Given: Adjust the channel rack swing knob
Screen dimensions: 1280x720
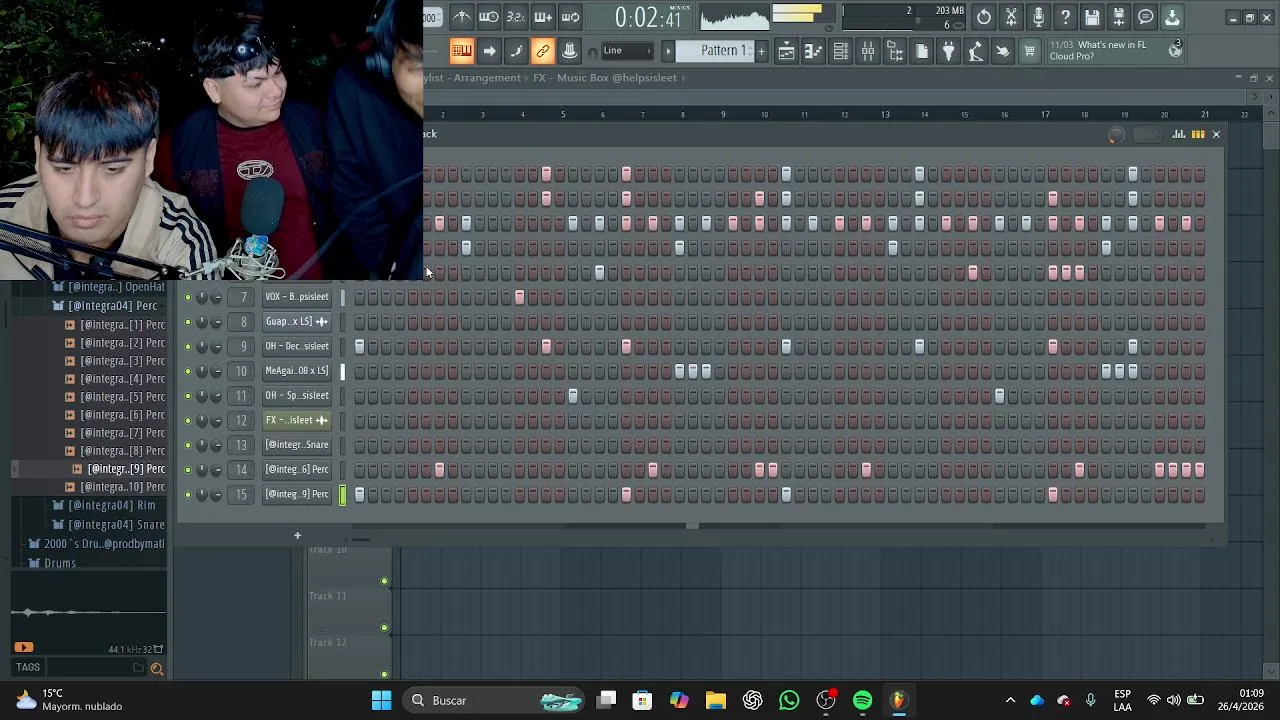Looking at the screenshot, I should coord(1116,136).
